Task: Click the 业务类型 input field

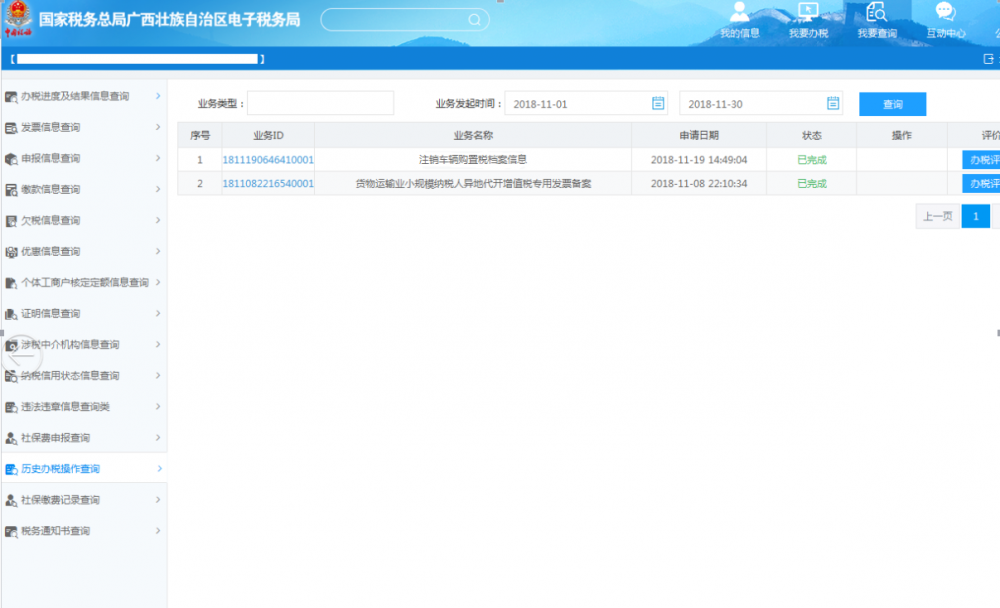Action: [x=320, y=103]
